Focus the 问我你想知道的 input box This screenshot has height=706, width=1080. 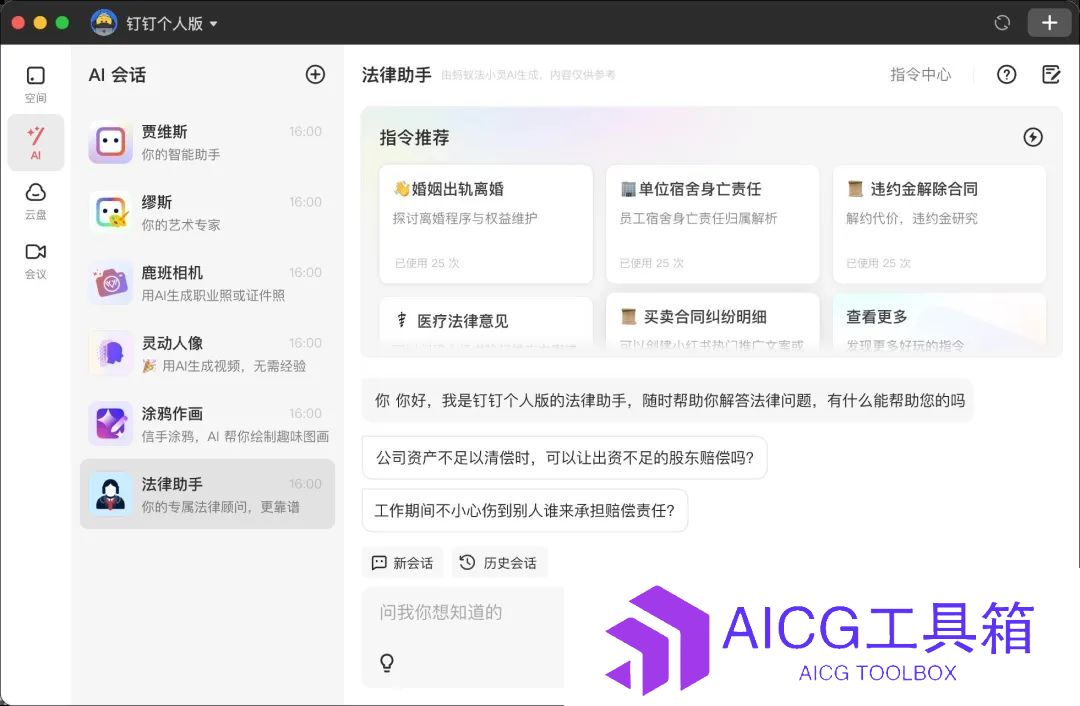tap(463, 612)
